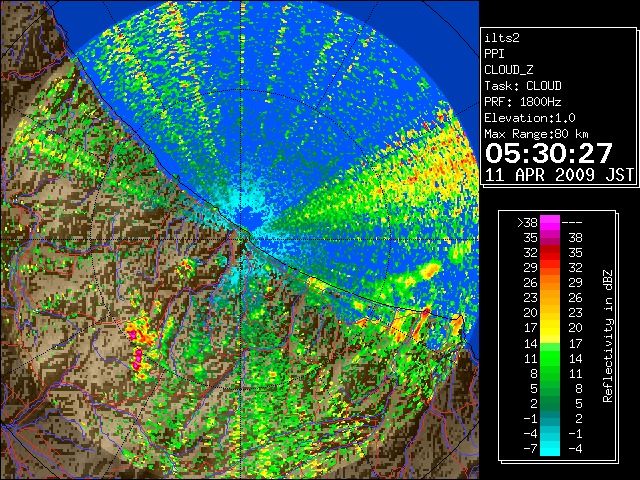The image size is (640, 480).
Task: Click the 'ilts2' site label
Action: pyautogui.click(x=502, y=38)
